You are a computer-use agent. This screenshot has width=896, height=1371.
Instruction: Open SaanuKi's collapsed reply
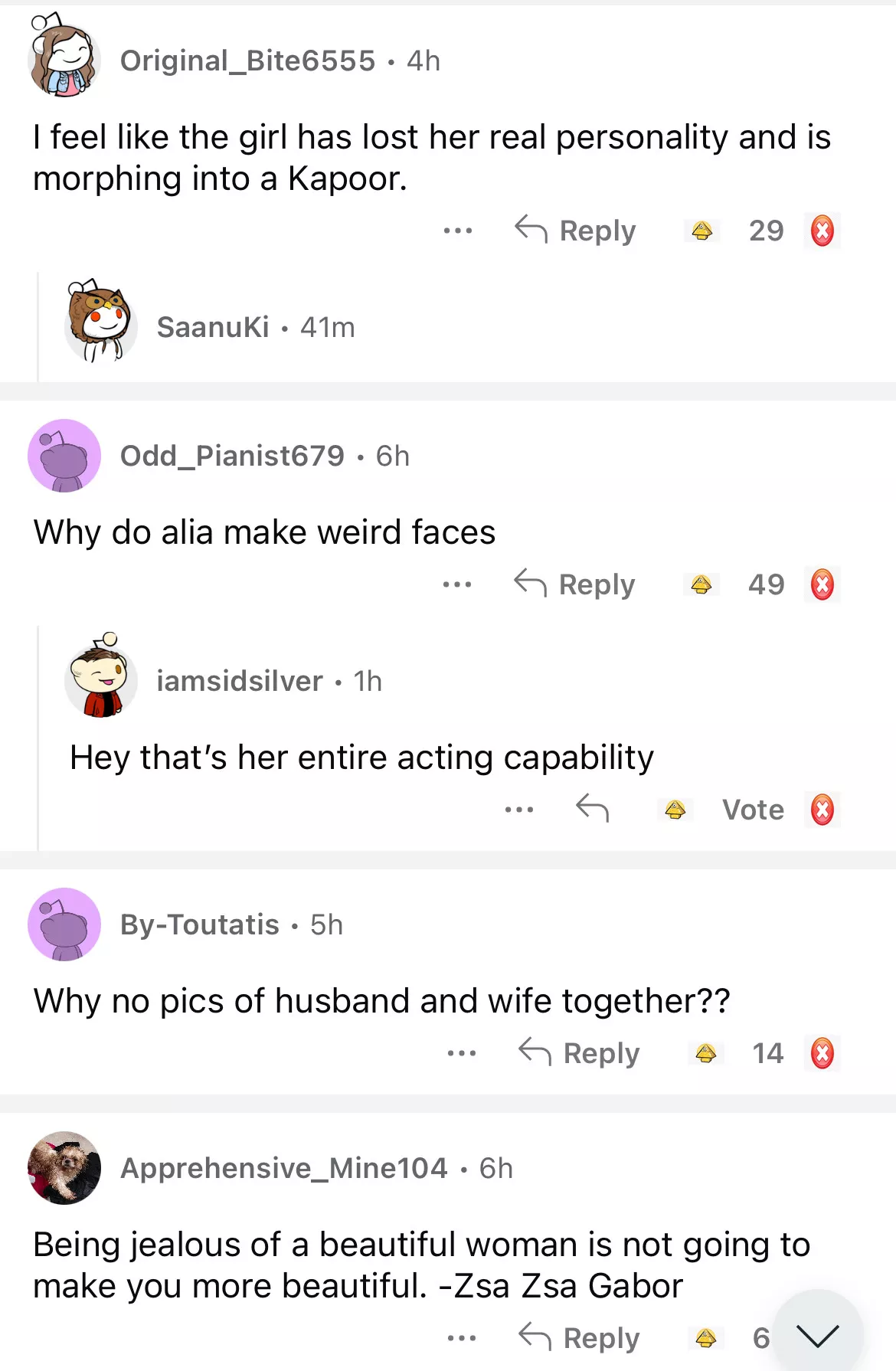coord(213,328)
